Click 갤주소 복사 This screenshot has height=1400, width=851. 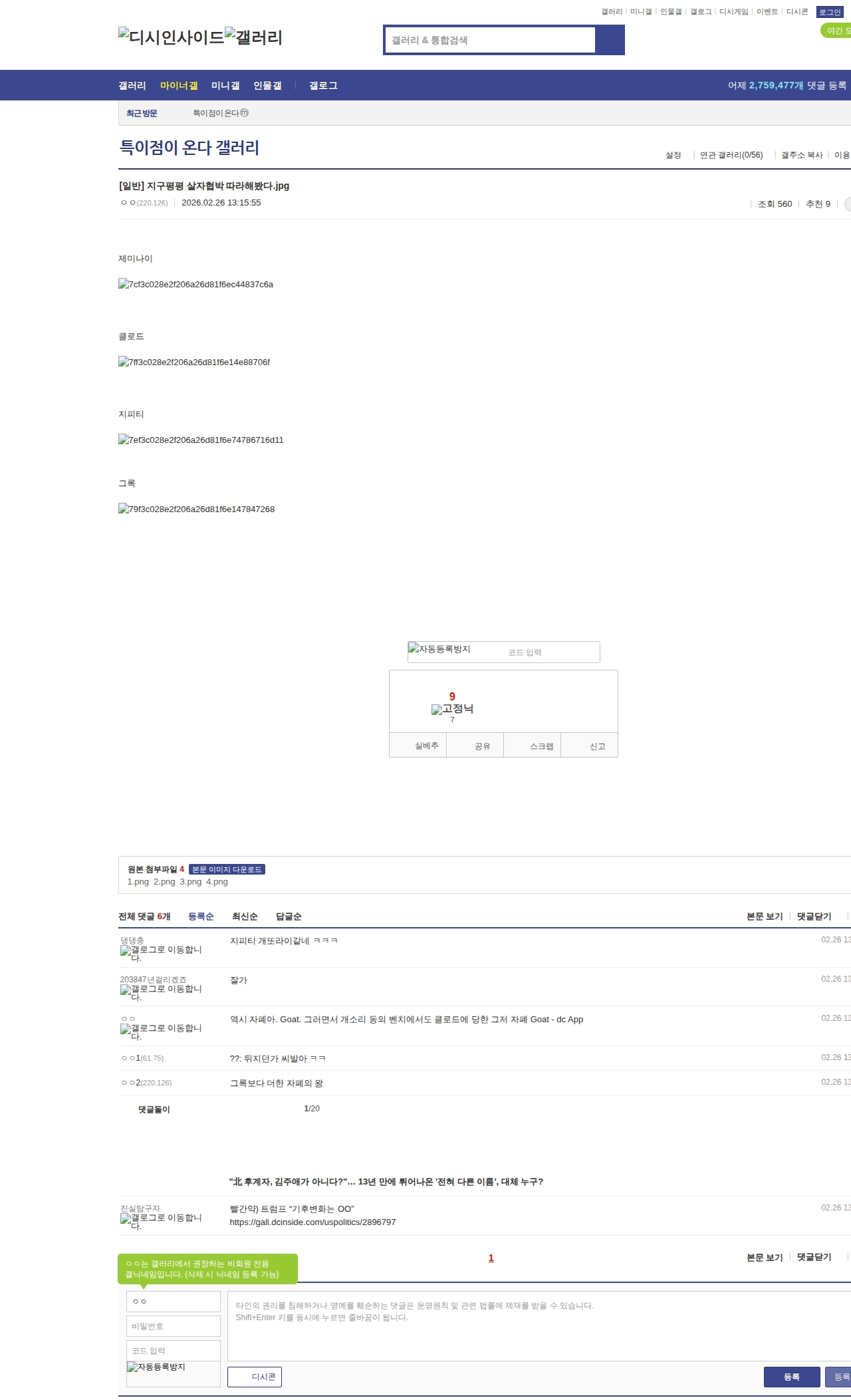802,155
